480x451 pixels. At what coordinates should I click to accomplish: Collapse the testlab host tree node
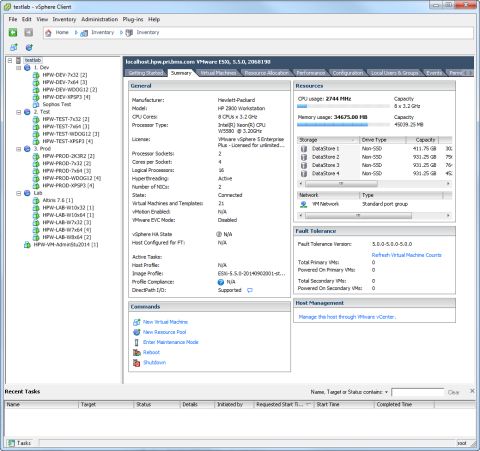(x=10, y=60)
